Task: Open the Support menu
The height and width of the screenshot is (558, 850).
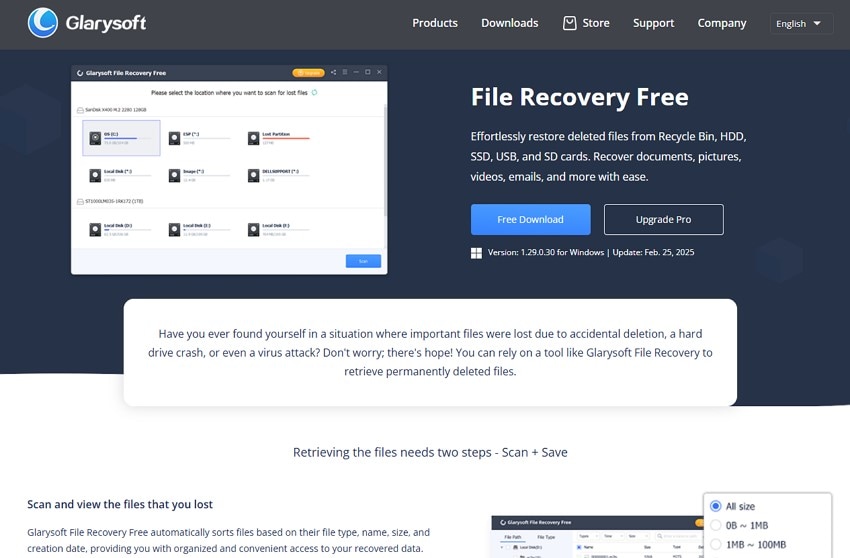Action: (653, 23)
